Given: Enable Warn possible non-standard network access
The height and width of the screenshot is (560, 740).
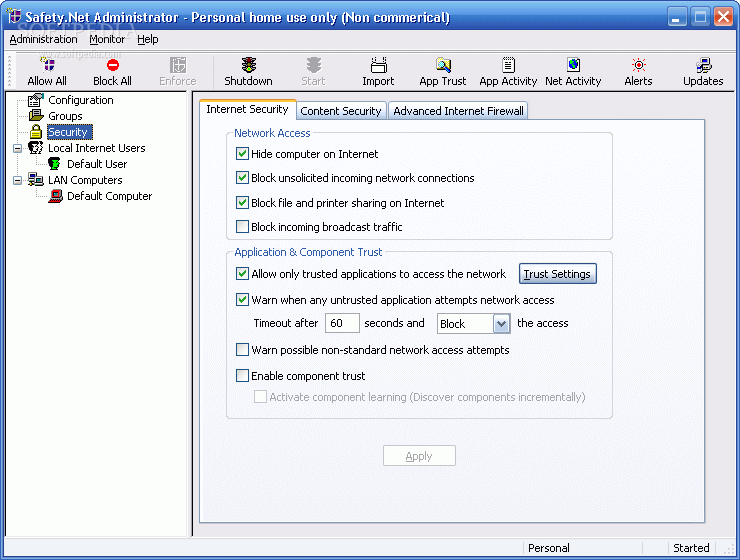Looking at the screenshot, I should 243,350.
